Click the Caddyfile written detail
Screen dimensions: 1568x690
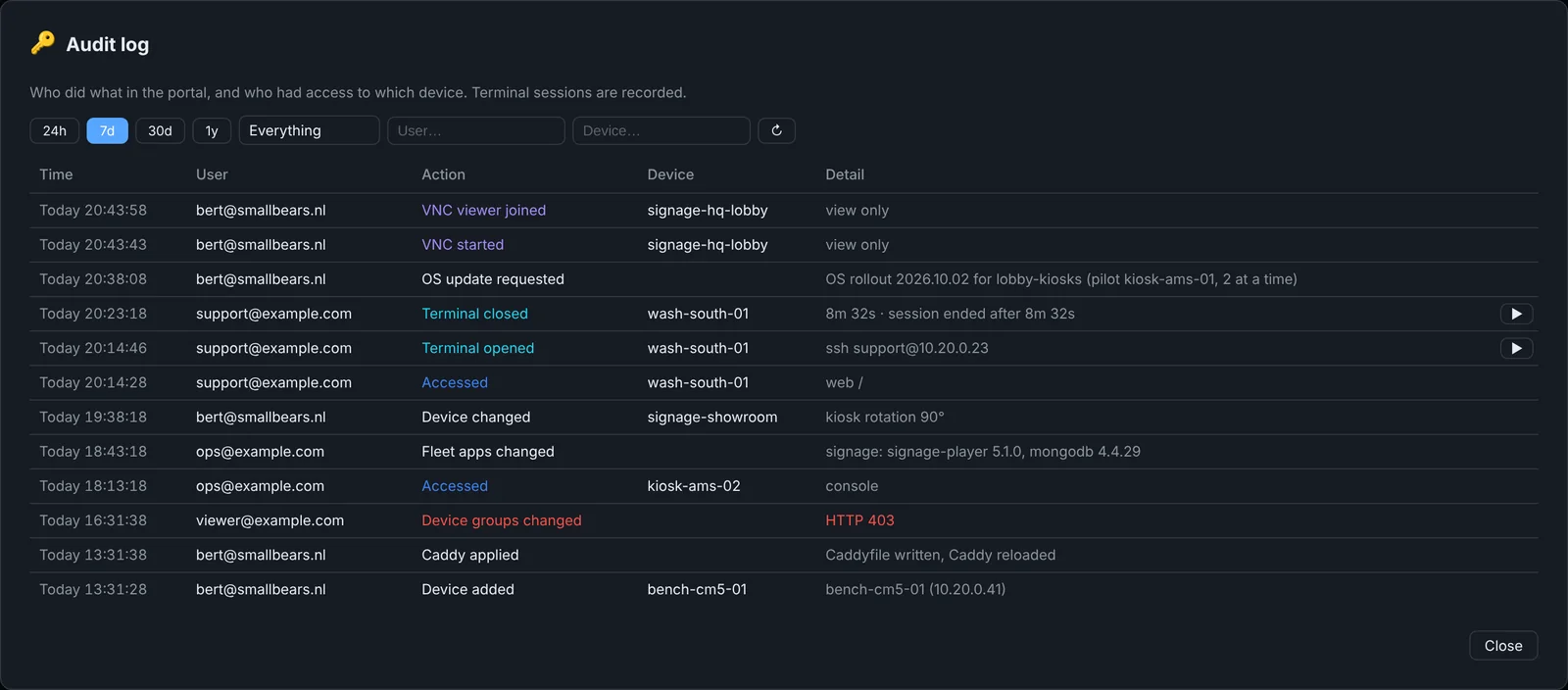click(x=941, y=555)
